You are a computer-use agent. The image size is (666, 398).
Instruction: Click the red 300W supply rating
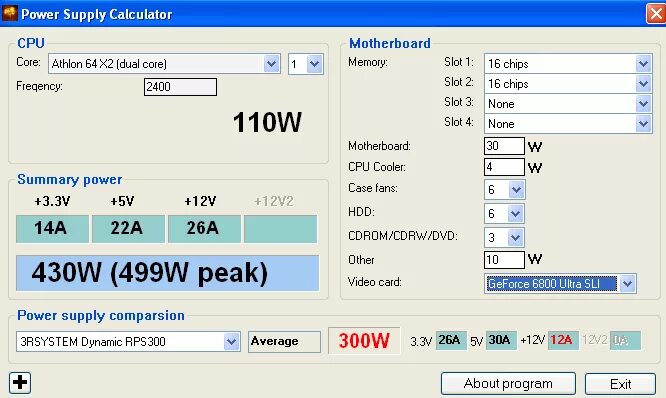point(364,341)
